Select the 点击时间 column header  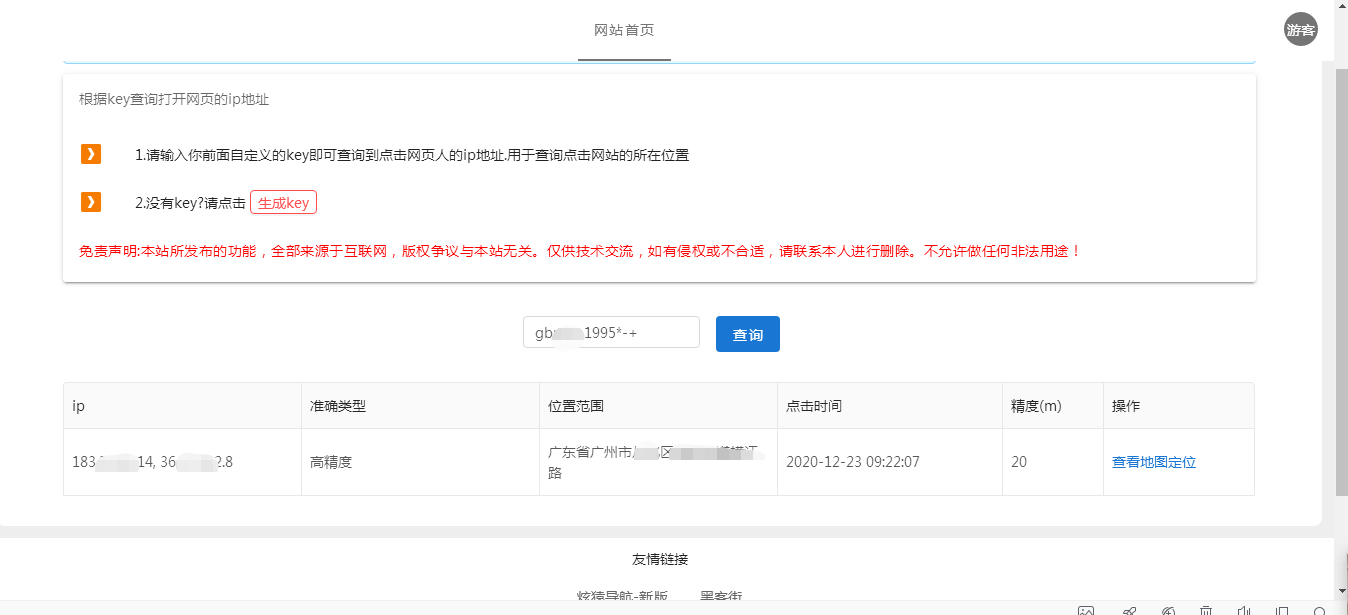click(890, 406)
